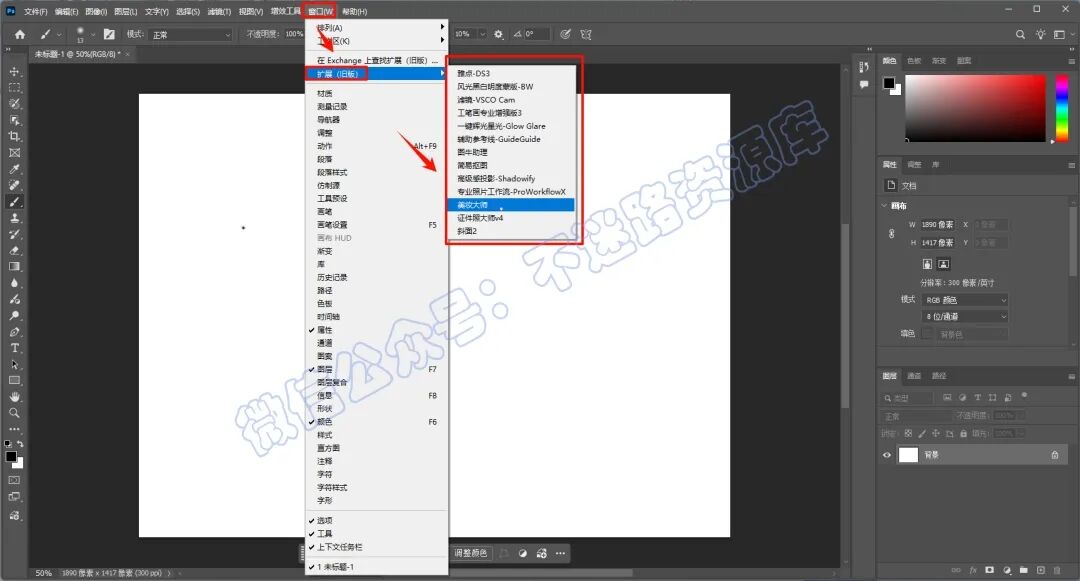Open the 文件(F) menu
The image size is (1080, 581).
click(36, 12)
